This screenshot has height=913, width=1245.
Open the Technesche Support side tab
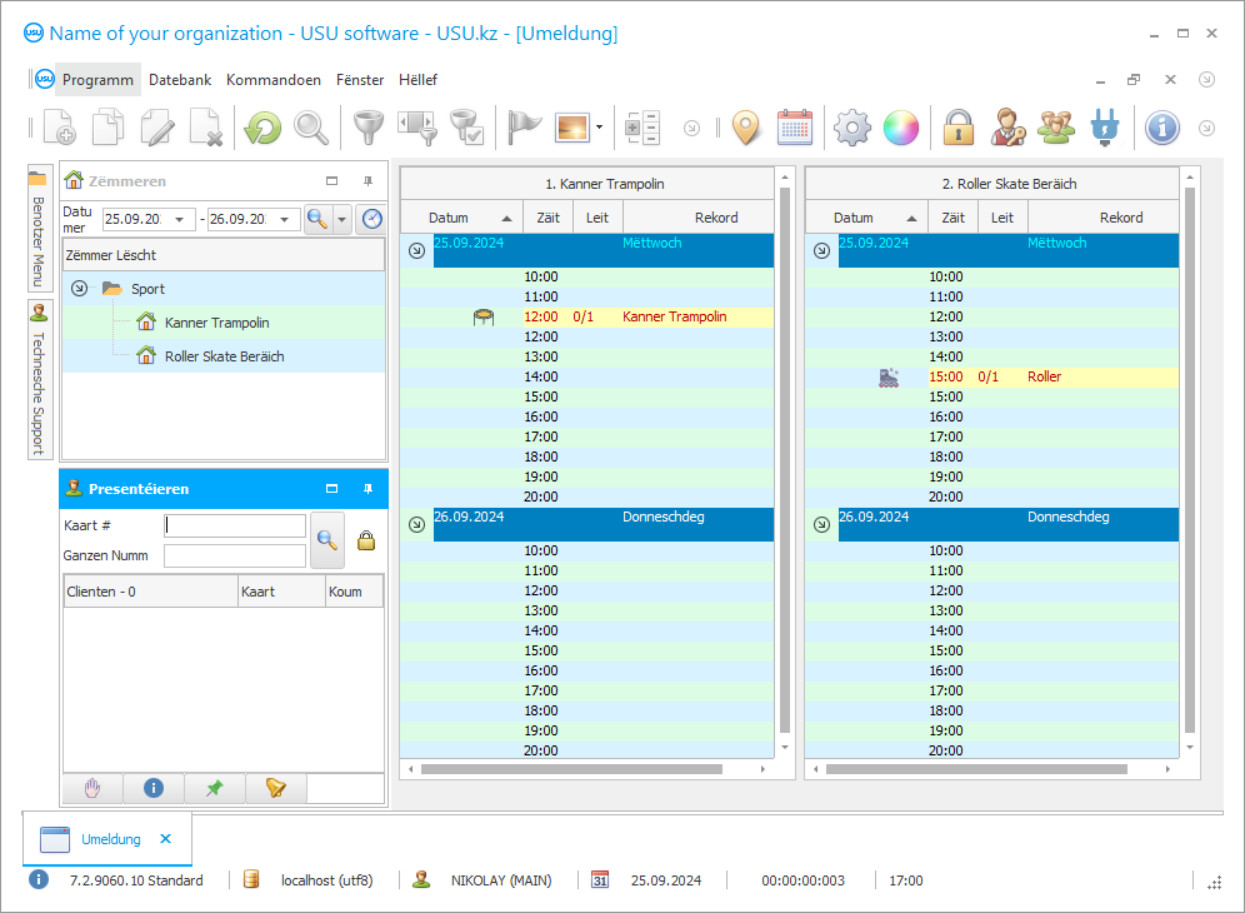38,380
